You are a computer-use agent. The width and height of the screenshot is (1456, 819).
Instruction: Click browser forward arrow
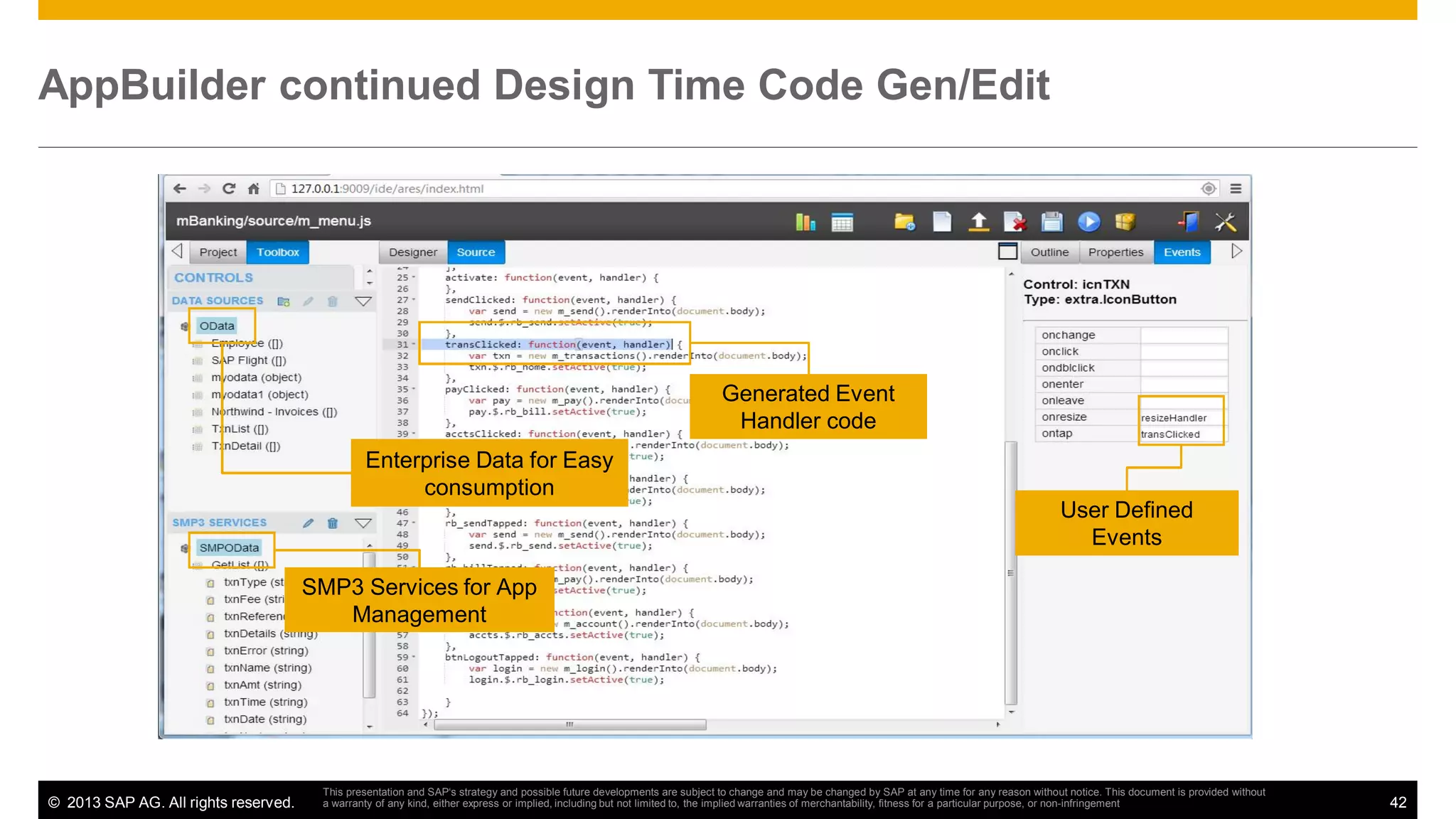click(x=205, y=188)
